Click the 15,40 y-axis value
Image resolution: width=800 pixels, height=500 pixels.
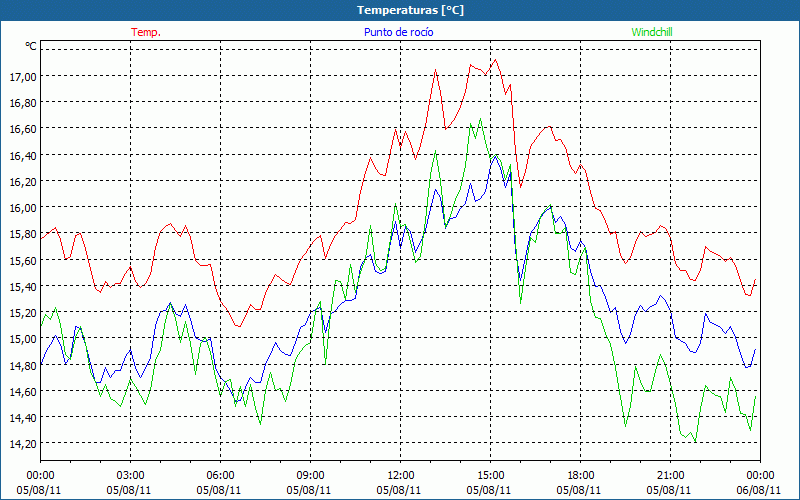point(23,286)
